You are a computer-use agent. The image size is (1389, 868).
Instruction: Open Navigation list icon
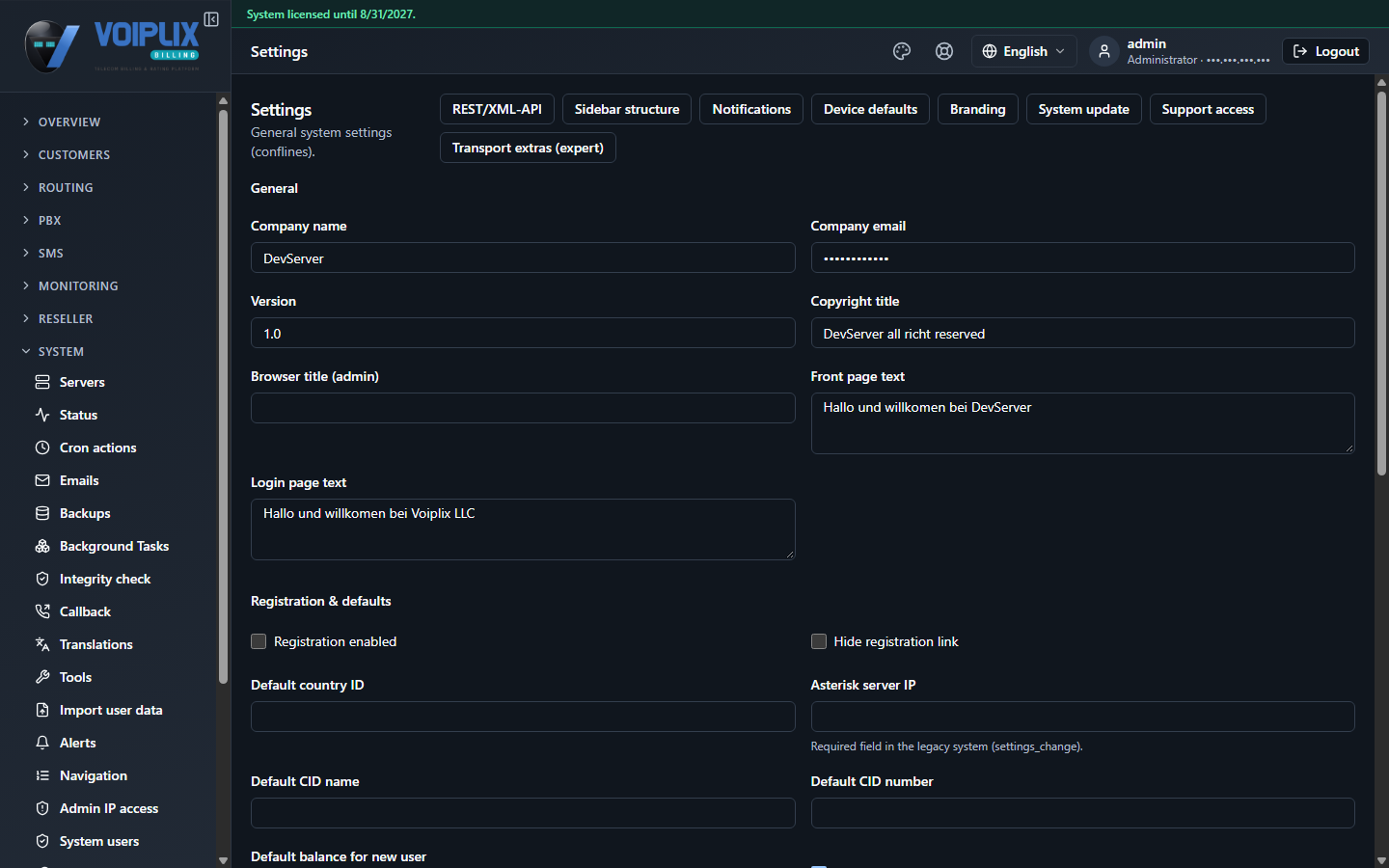[x=42, y=775]
